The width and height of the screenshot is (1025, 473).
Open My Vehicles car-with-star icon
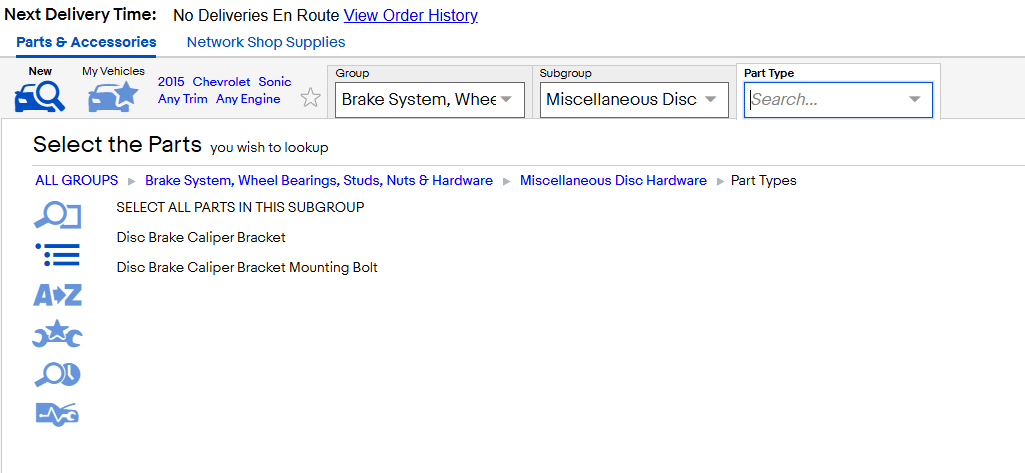(113, 97)
